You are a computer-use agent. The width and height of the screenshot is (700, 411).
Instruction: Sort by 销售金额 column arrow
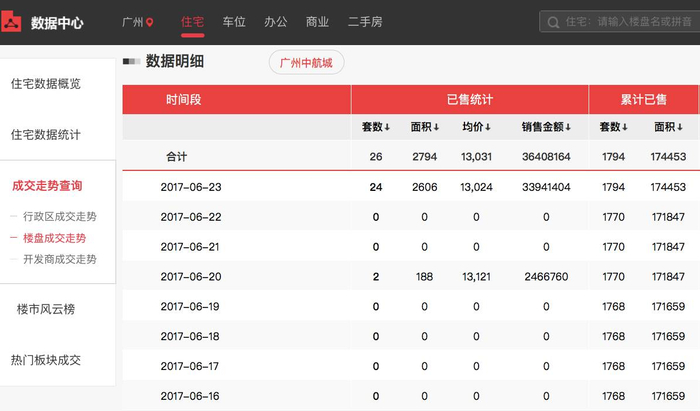click(x=568, y=127)
